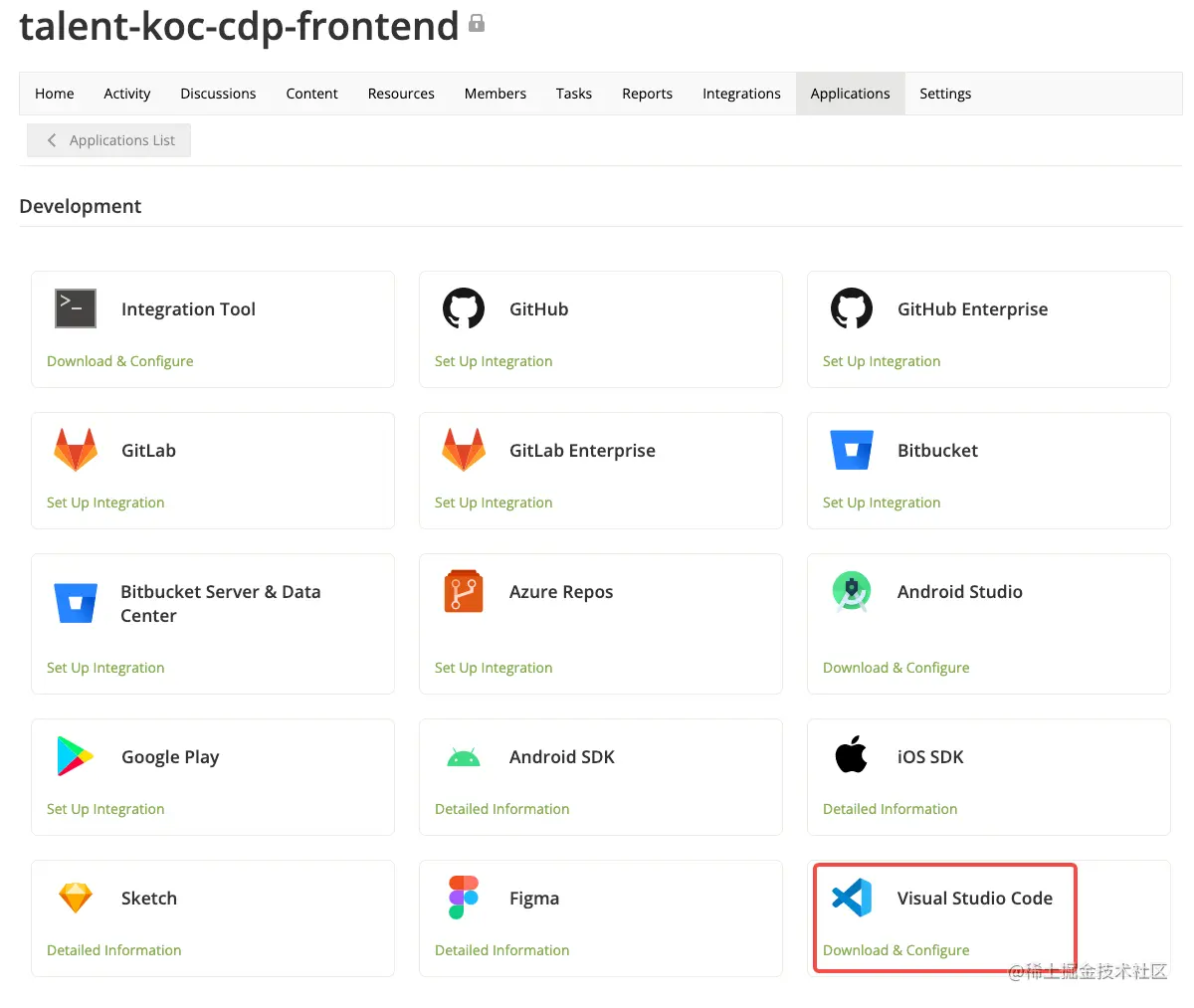This screenshot has height=1008, width=1194.
Task: Click the GitHub octocat icon
Action: pyautogui.click(x=464, y=308)
